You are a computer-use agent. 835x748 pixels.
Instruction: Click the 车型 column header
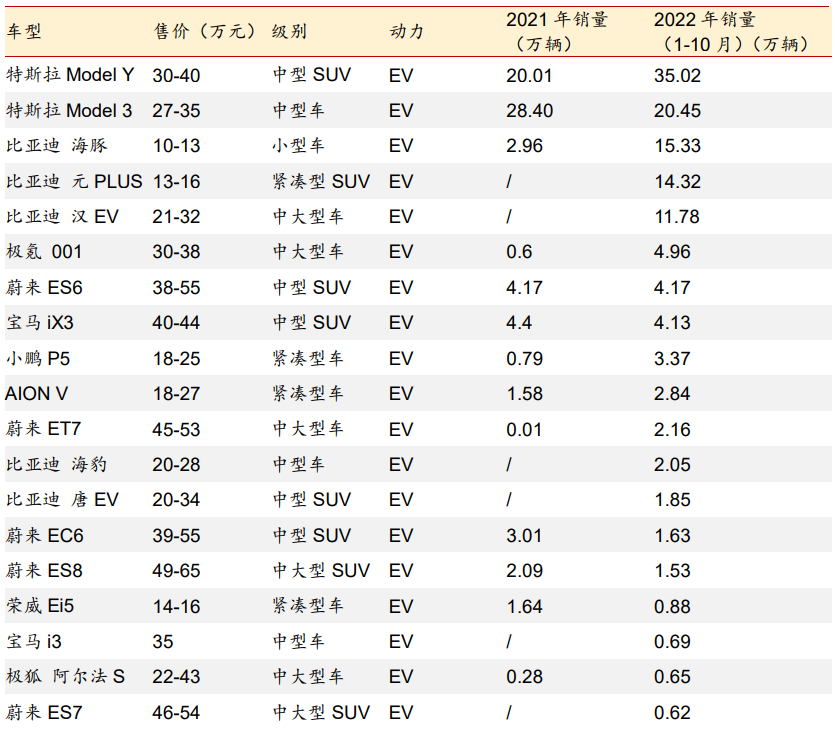[24, 31]
